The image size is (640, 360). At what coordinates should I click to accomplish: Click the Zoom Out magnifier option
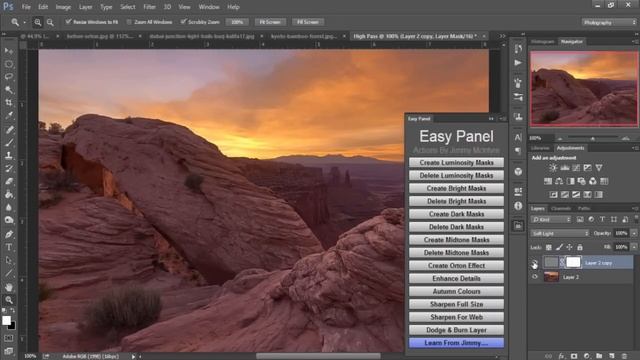(50, 22)
